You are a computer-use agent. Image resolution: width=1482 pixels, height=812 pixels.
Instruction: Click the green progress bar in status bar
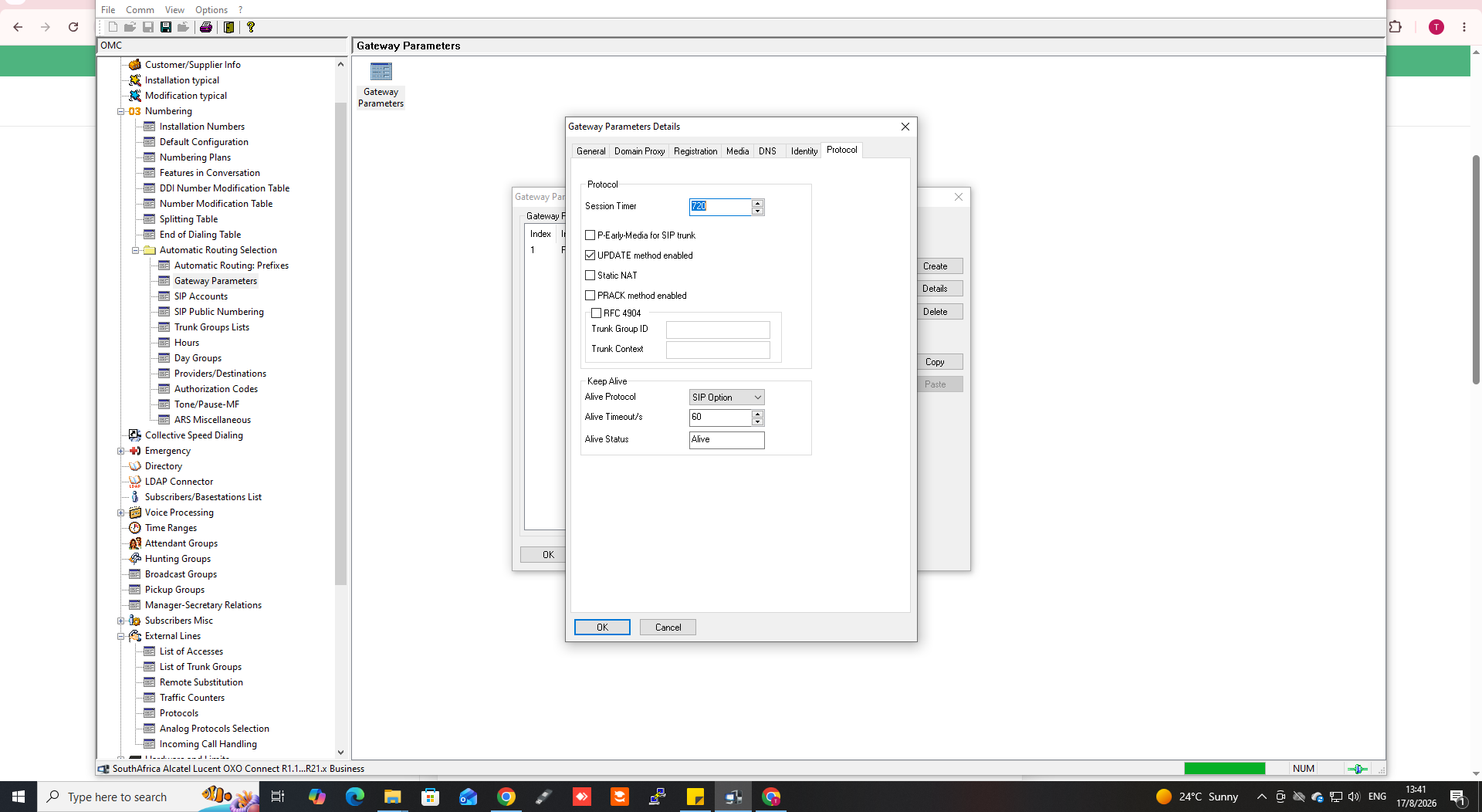1225,769
